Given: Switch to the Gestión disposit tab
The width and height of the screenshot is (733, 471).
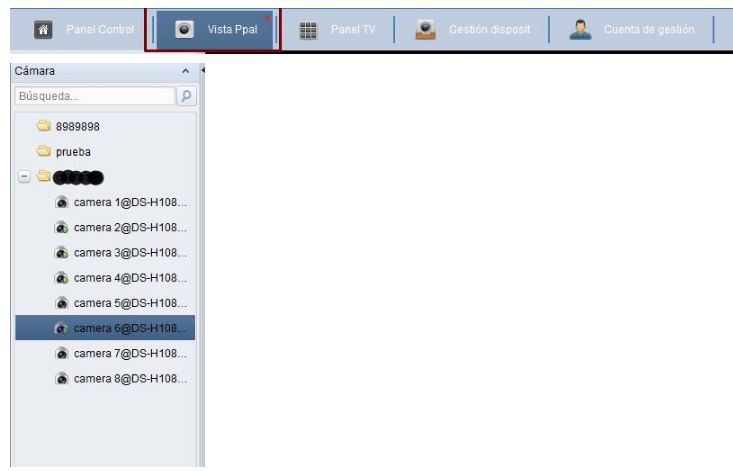Looking at the screenshot, I should tap(488, 29).
